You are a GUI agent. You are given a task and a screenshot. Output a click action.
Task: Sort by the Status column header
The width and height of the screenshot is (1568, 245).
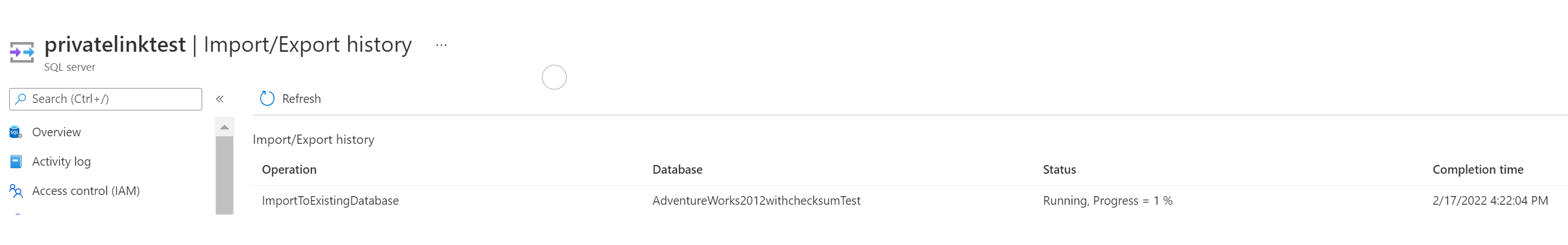pos(1059,170)
